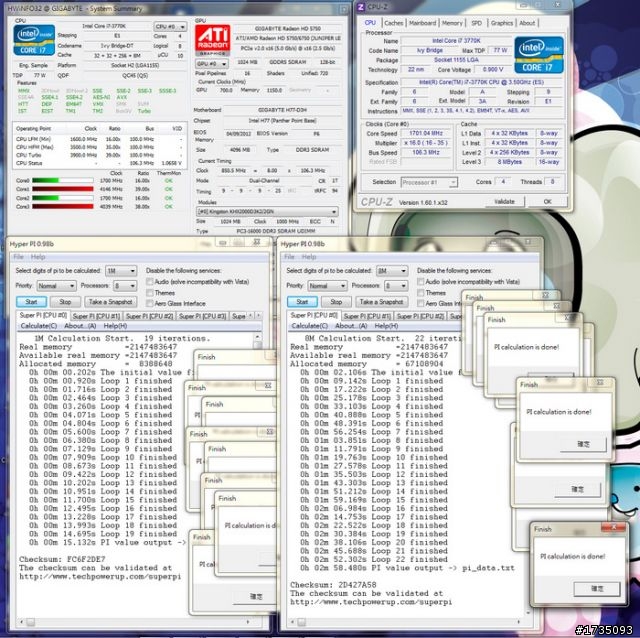The image size is (640, 638).
Task: Click the Intel Core i7 logo in HWiNFO32
Action: 34,40
